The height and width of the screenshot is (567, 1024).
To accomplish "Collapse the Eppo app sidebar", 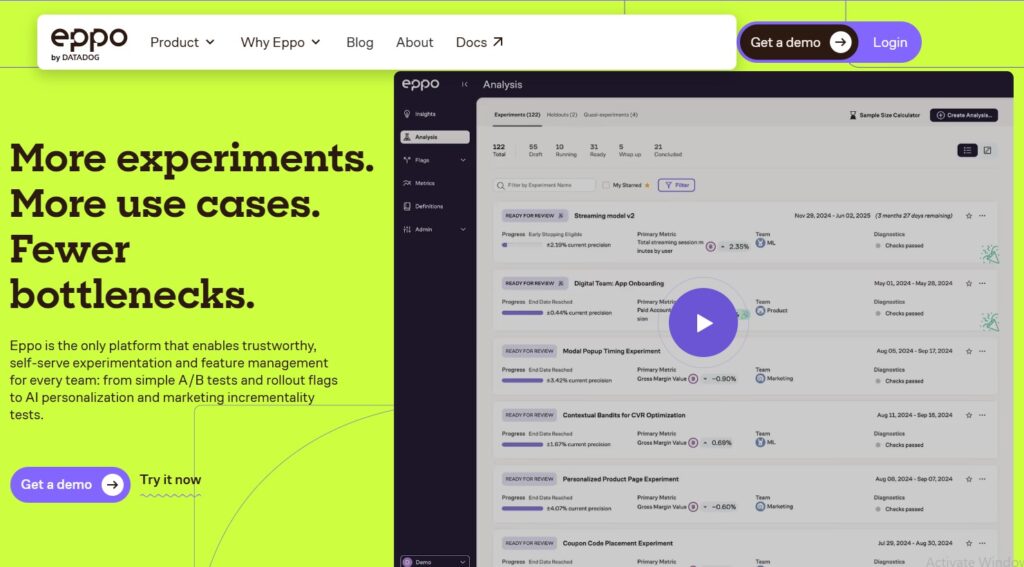I will tap(464, 84).
